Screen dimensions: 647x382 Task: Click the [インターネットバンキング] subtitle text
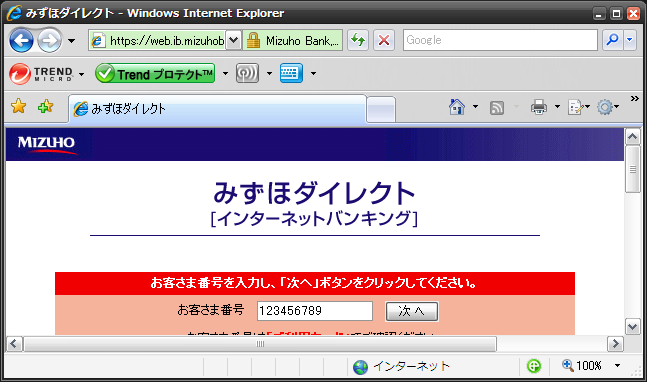pyautogui.click(x=314, y=219)
